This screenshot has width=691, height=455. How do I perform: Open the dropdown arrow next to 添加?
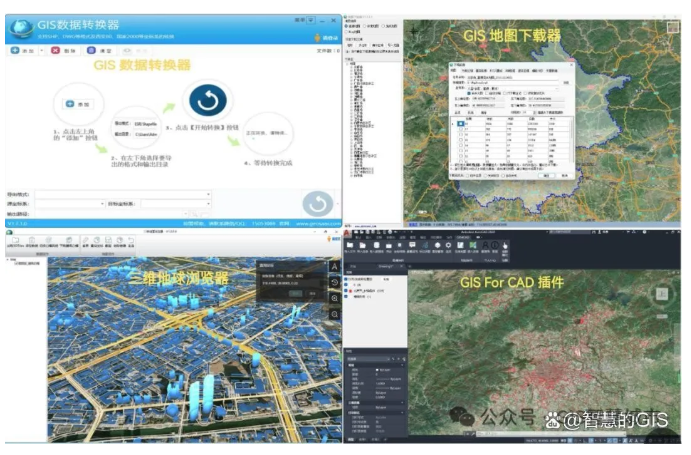[x=40, y=49]
